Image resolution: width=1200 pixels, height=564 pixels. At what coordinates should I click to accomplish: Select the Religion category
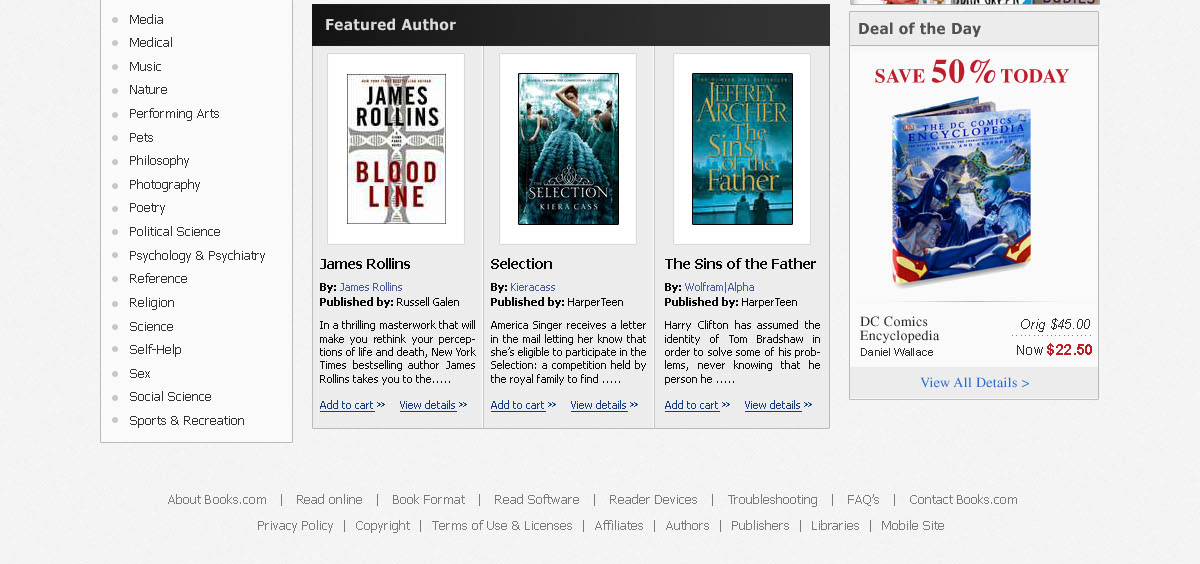(x=152, y=303)
